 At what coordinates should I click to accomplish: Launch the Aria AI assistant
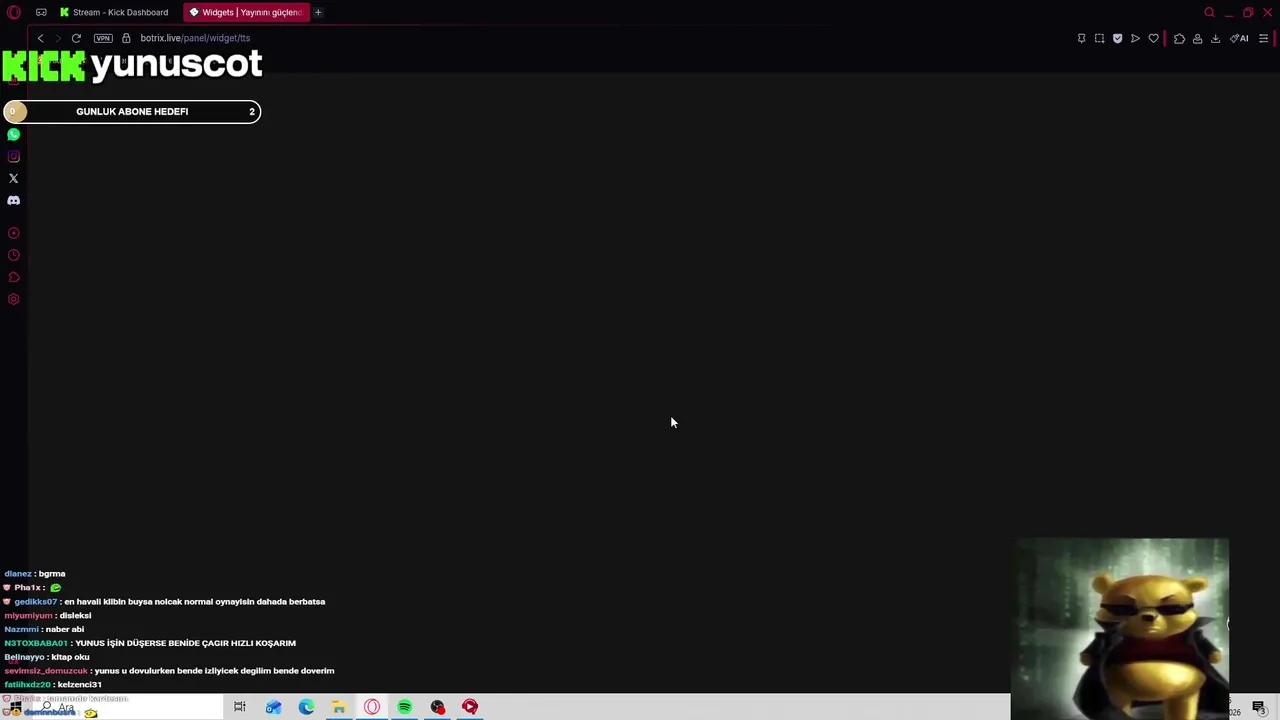click(1239, 38)
